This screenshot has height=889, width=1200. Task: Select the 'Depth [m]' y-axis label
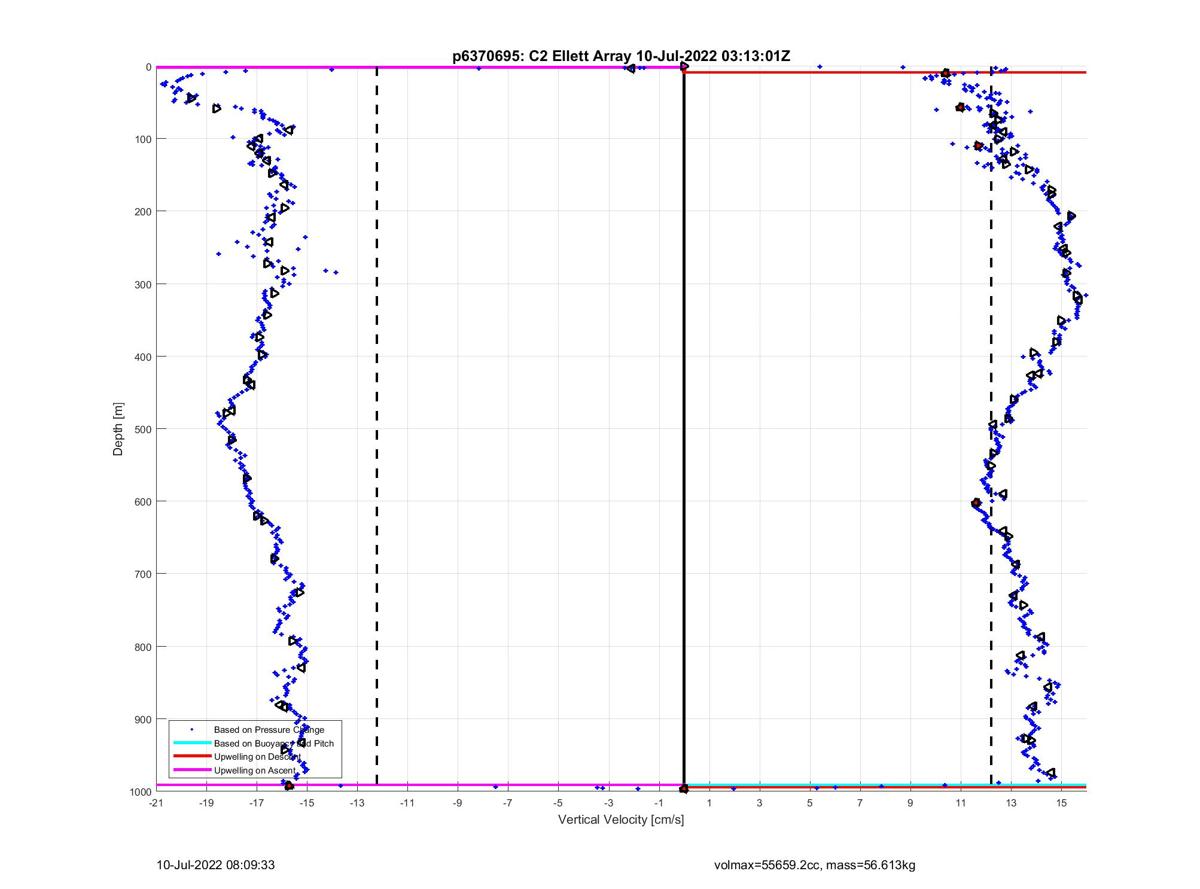(119, 428)
